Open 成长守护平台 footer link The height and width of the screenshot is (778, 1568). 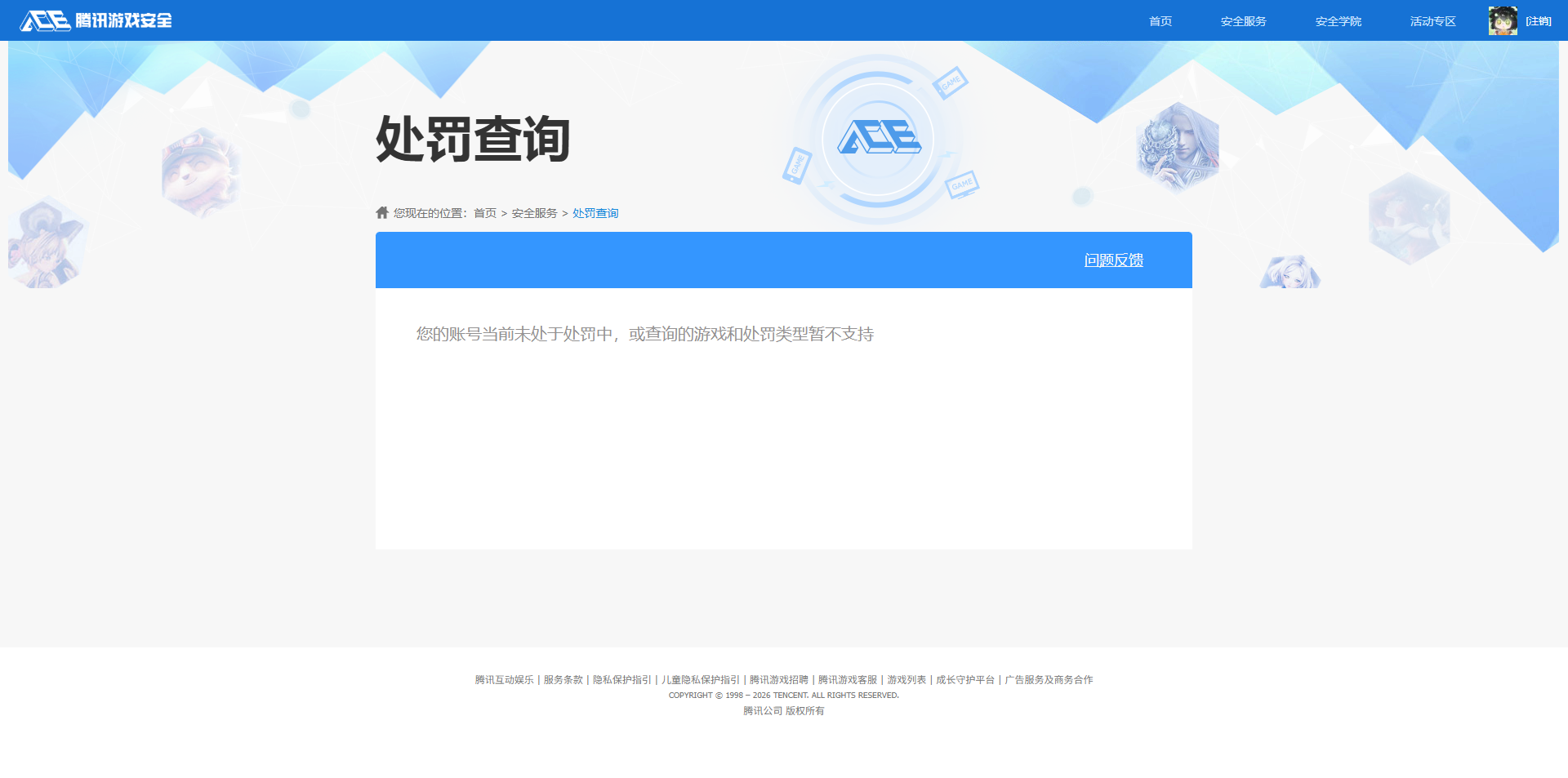pos(965,680)
